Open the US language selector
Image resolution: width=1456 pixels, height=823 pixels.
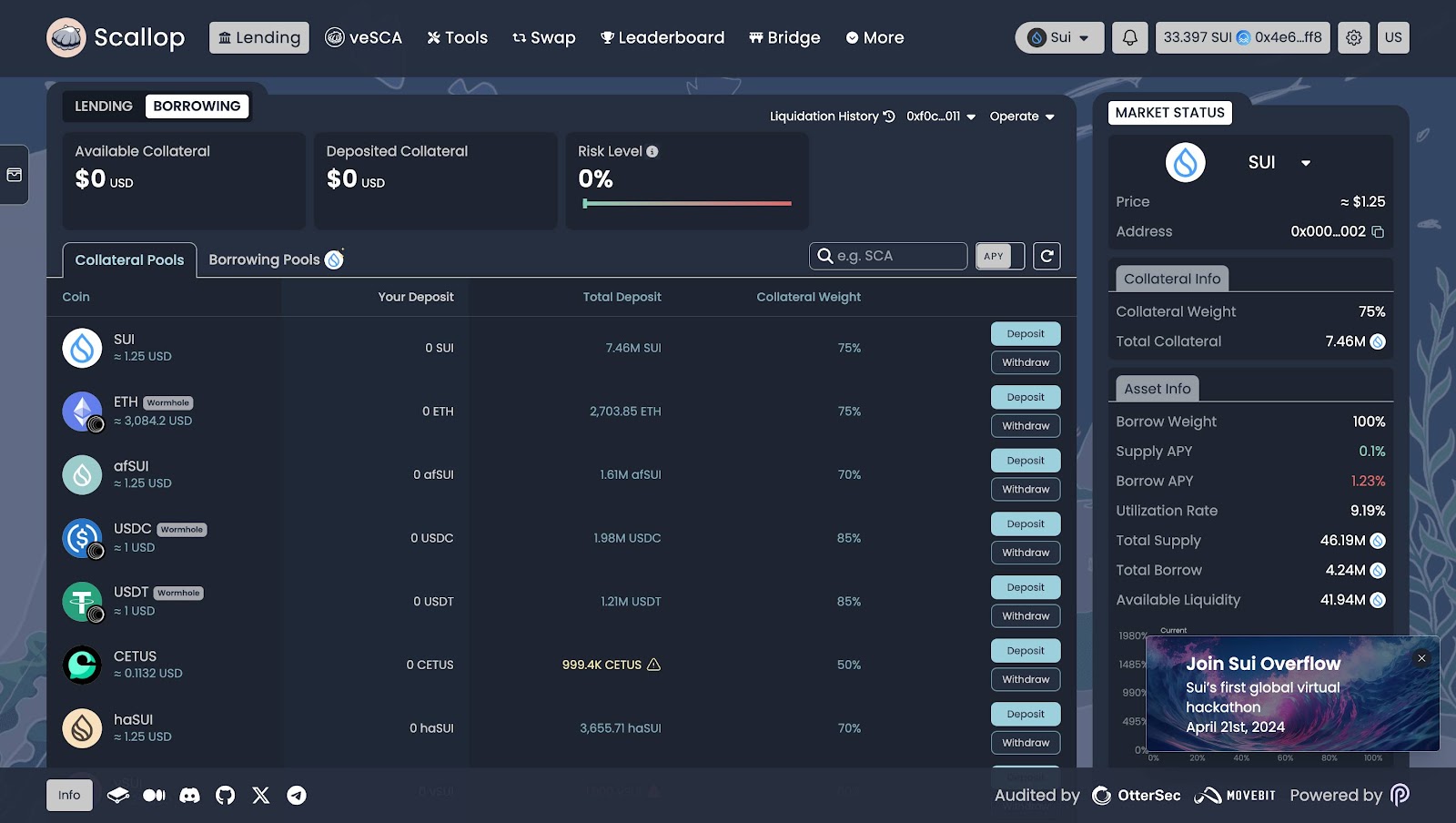1393,37
